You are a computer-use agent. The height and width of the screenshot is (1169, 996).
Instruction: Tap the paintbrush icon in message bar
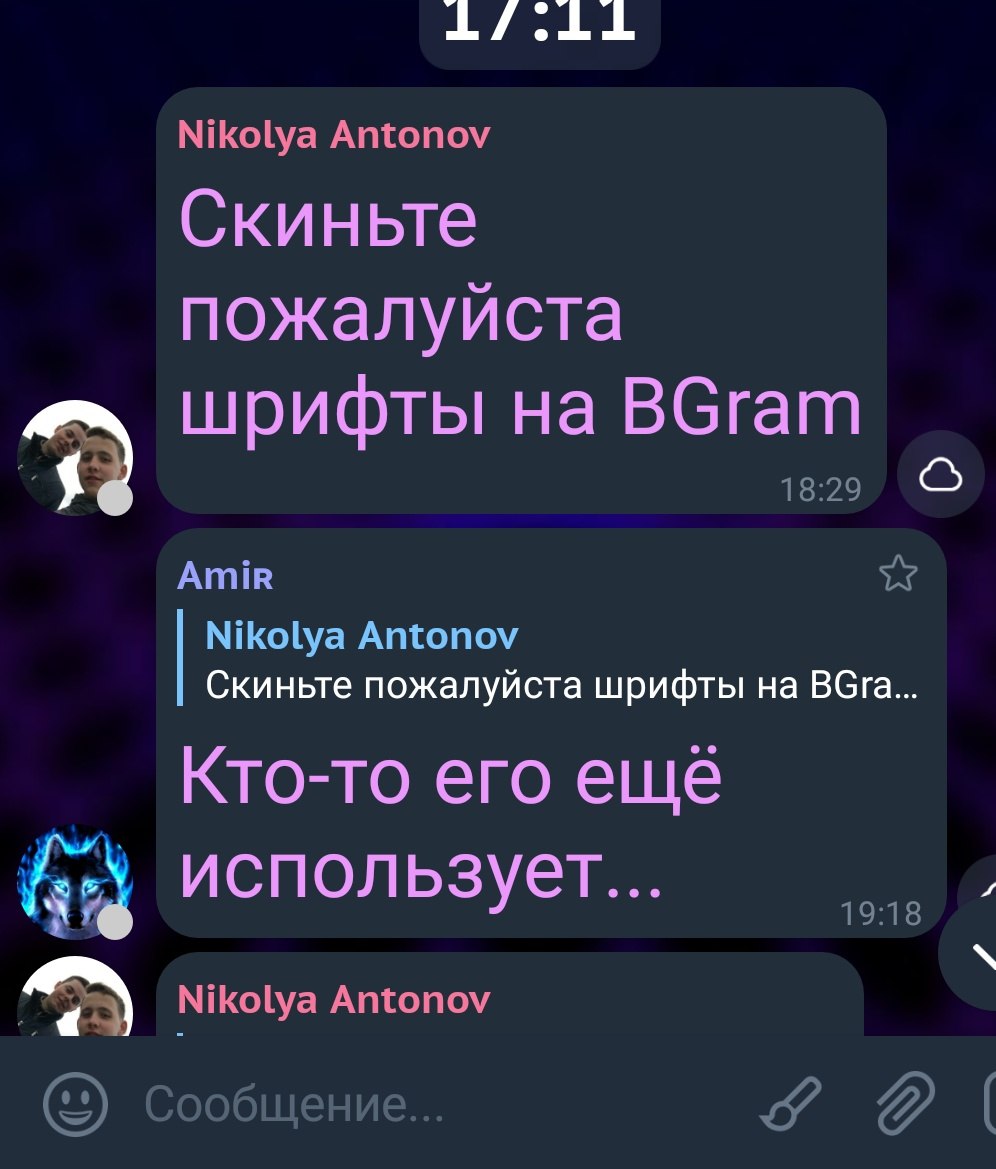tap(791, 1104)
